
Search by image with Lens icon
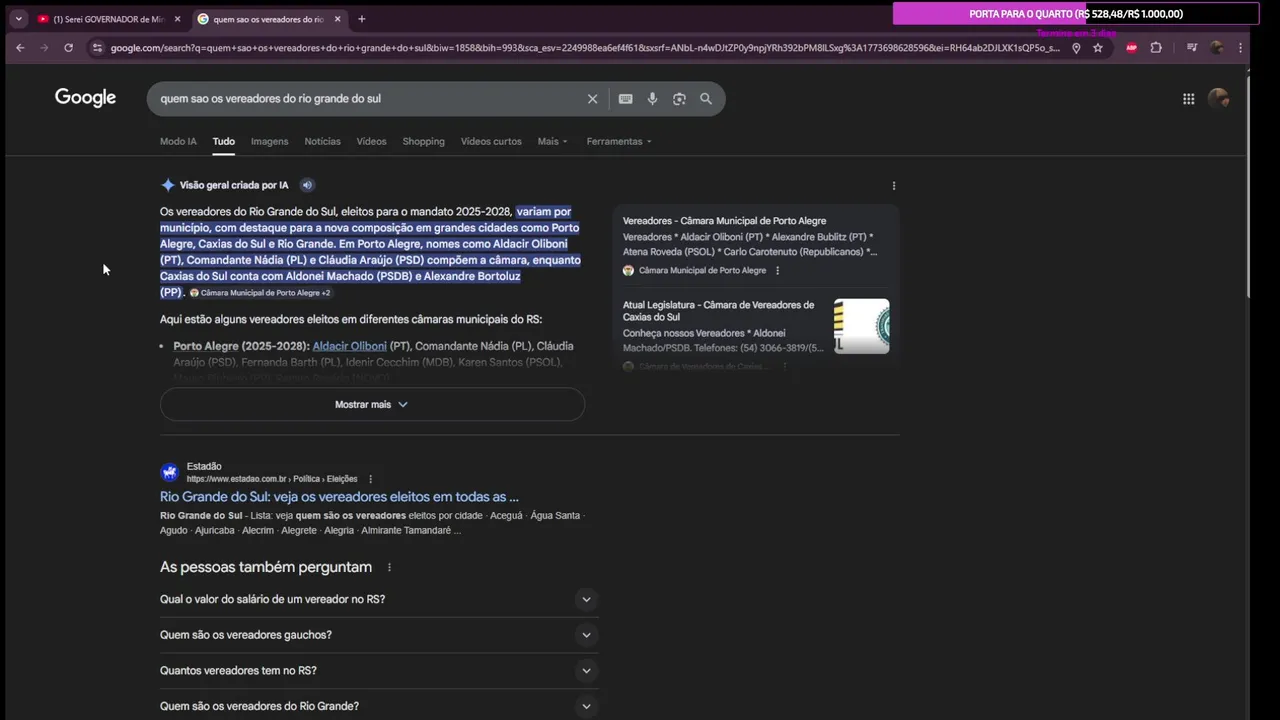pos(679,99)
